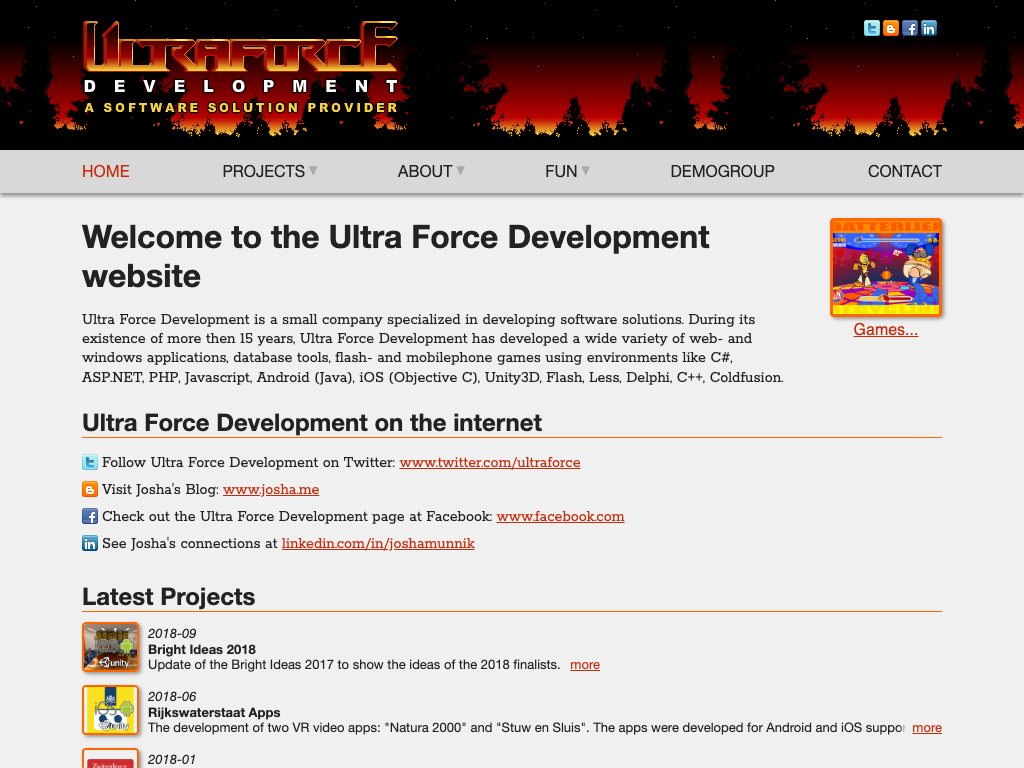The image size is (1024, 768).
Task: Open the 2018-01 project thumbnail
Action: point(110,758)
